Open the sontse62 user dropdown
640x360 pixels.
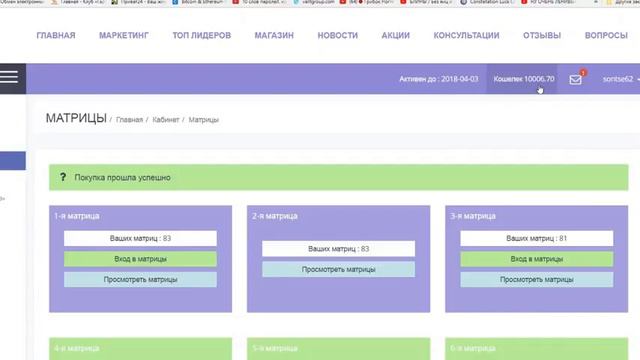pos(620,79)
